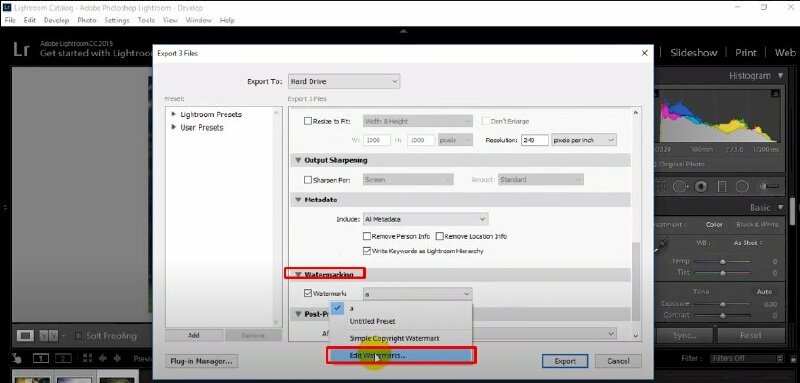The image size is (800, 383).
Task: Select the Red Eye Correction tool icon
Action: (701, 187)
